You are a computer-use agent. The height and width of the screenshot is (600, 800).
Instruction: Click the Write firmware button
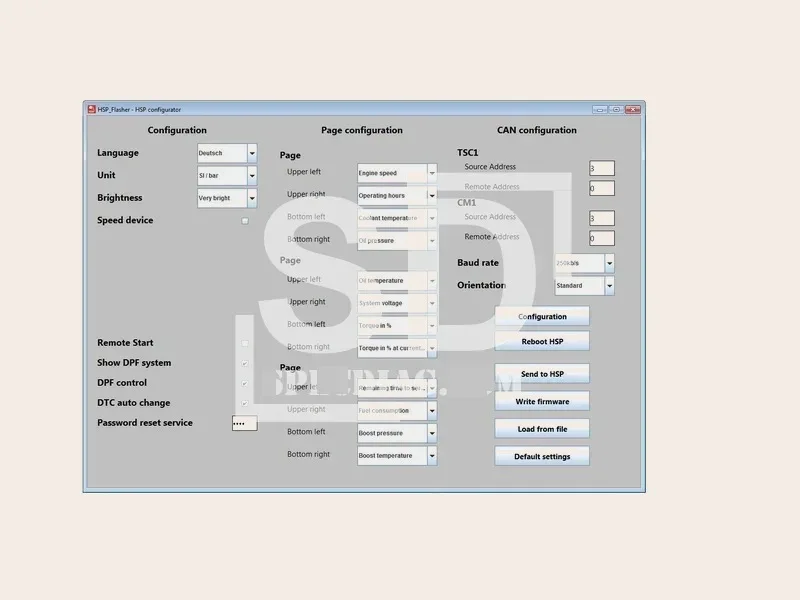pos(542,402)
